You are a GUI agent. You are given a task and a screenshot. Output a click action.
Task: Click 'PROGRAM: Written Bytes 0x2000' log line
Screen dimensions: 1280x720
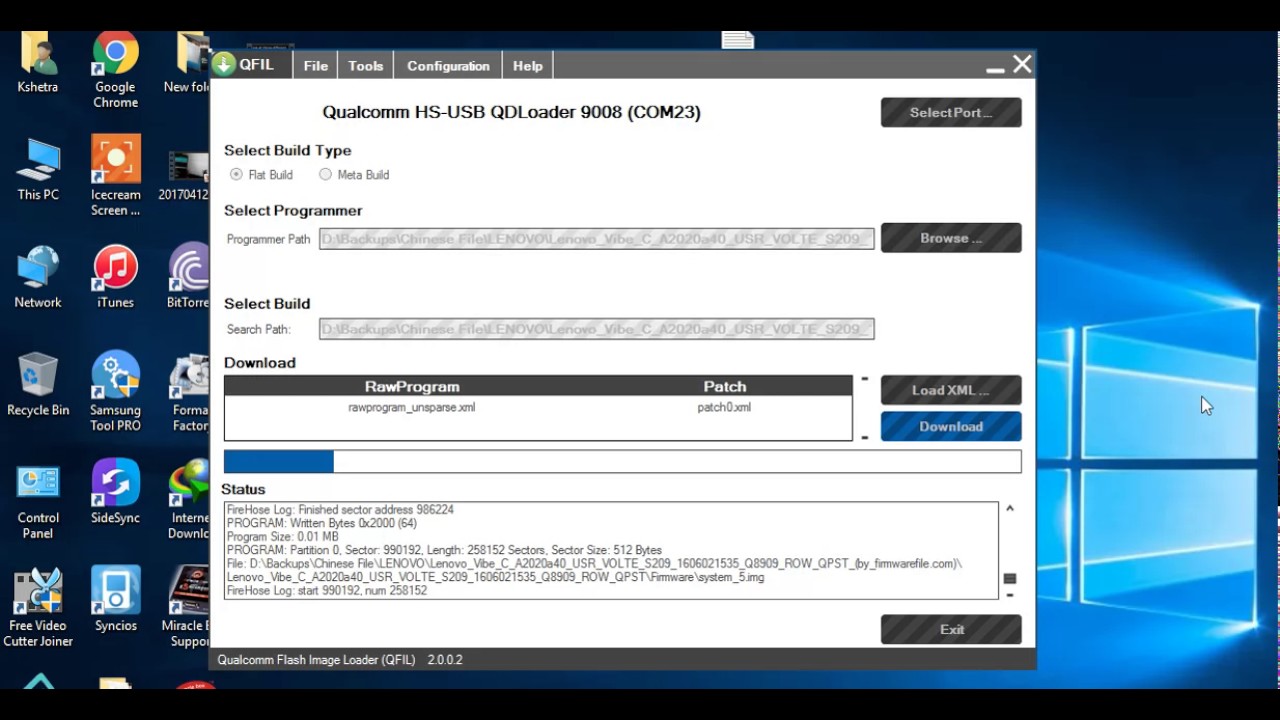coord(322,523)
